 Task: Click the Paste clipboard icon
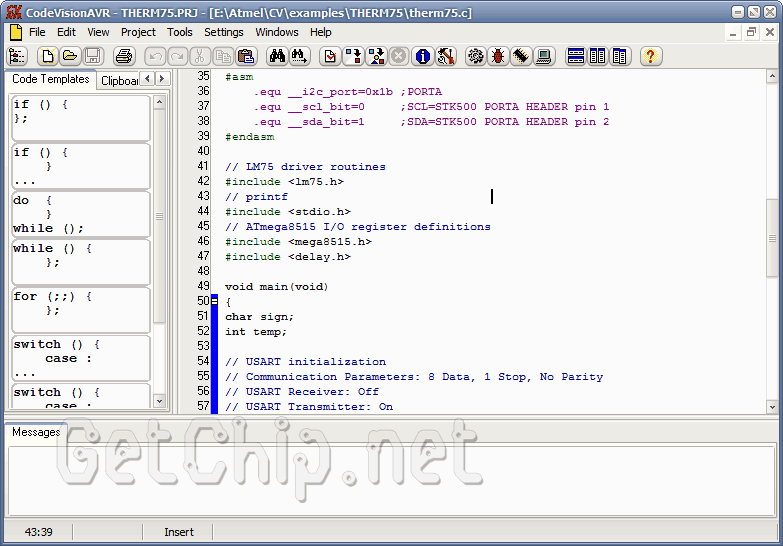click(x=246, y=56)
